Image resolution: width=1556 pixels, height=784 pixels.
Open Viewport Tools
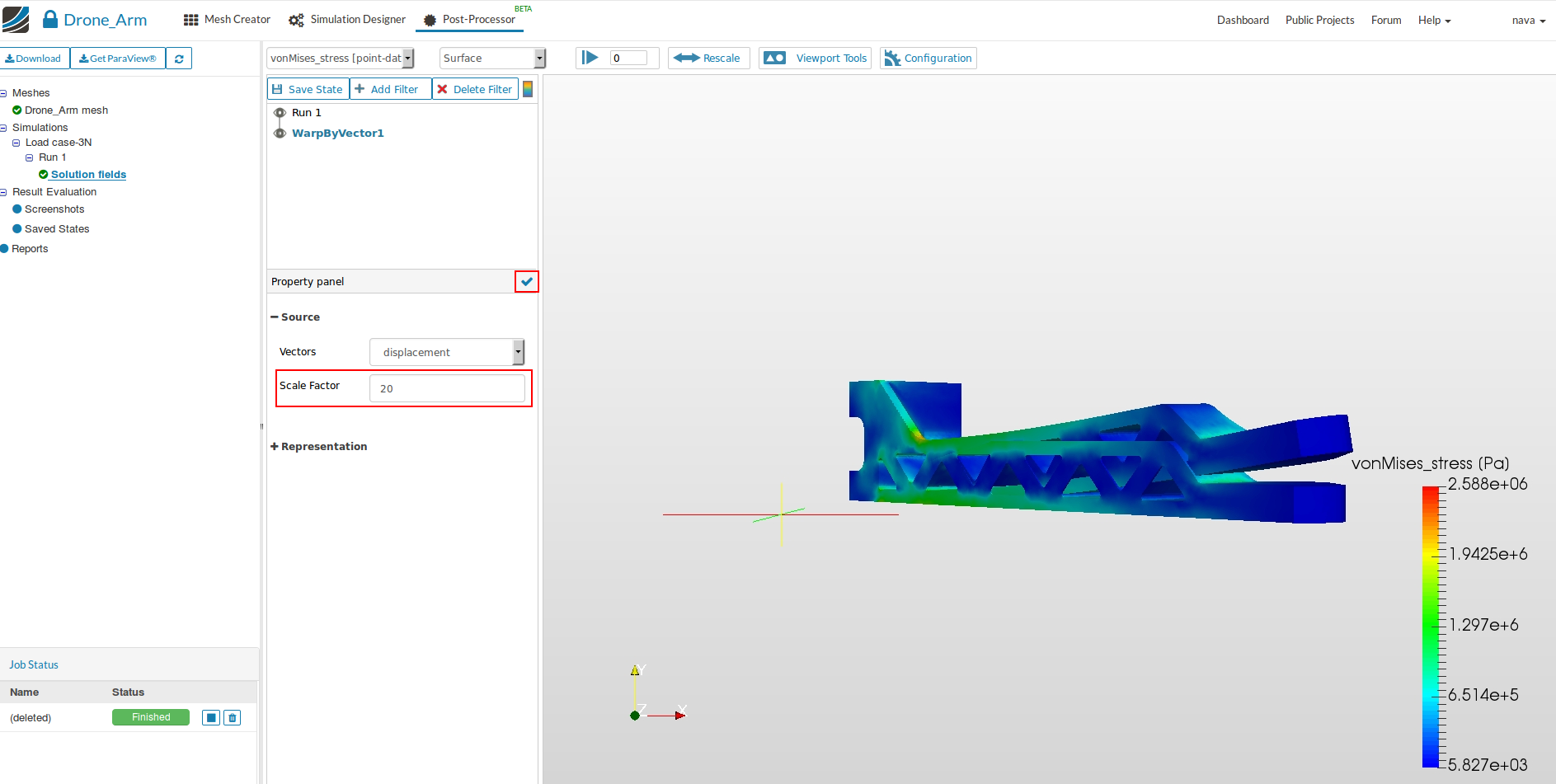pos(815,59)
